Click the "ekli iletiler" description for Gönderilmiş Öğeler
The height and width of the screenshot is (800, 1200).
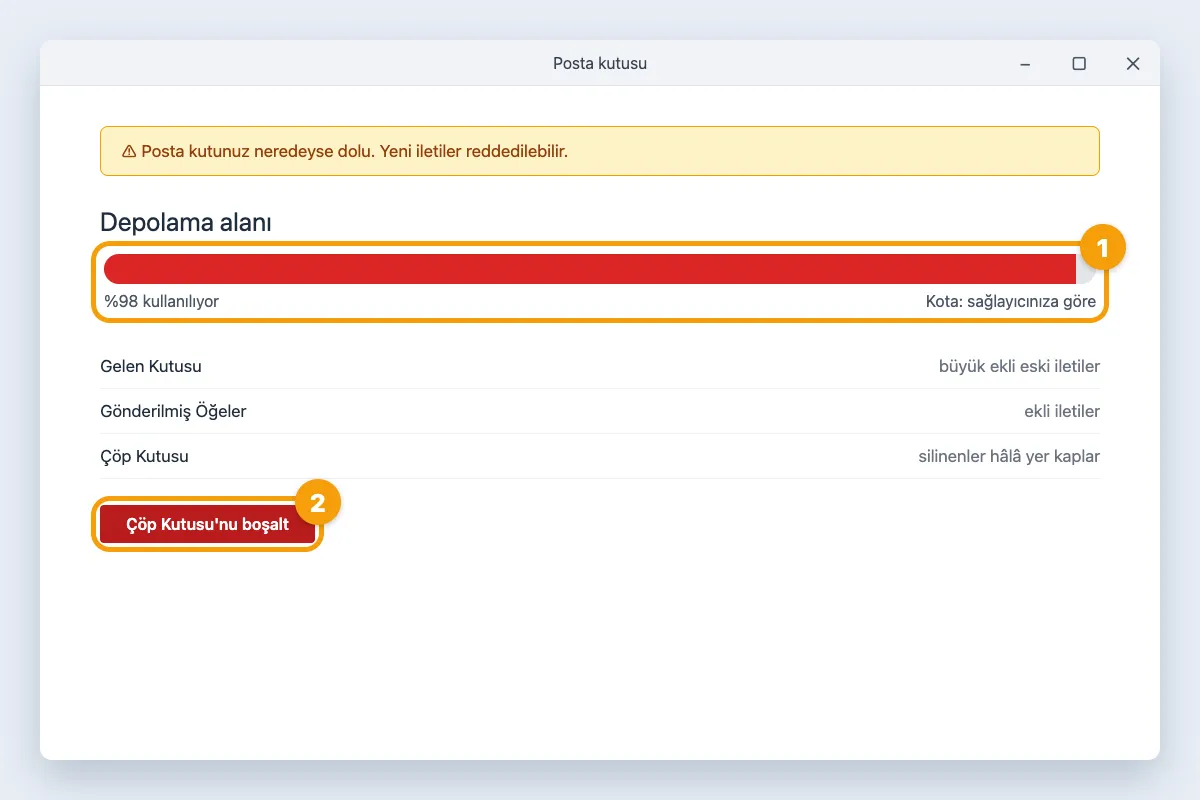(1062, 411)
